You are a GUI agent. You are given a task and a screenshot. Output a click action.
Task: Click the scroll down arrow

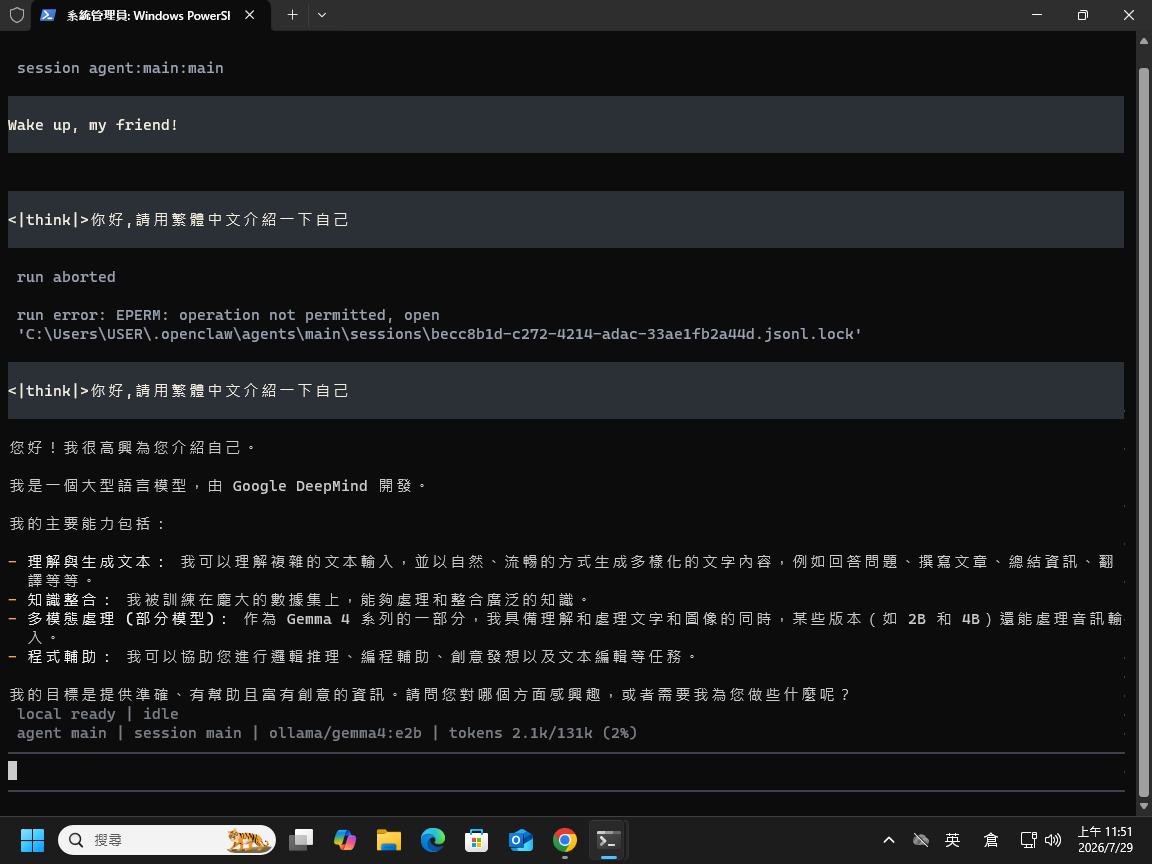coord(1143,806)
